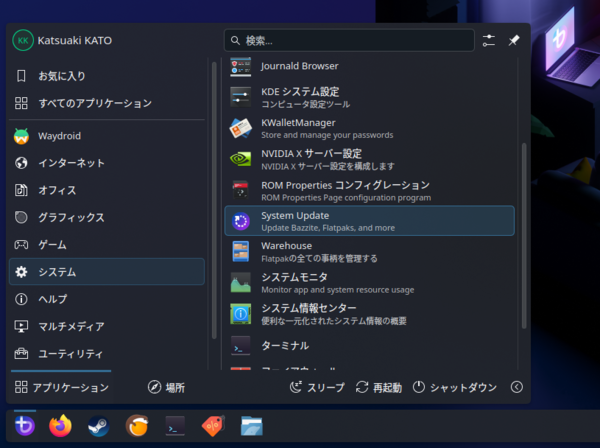Open システムモニタ icon

point(241,283)
